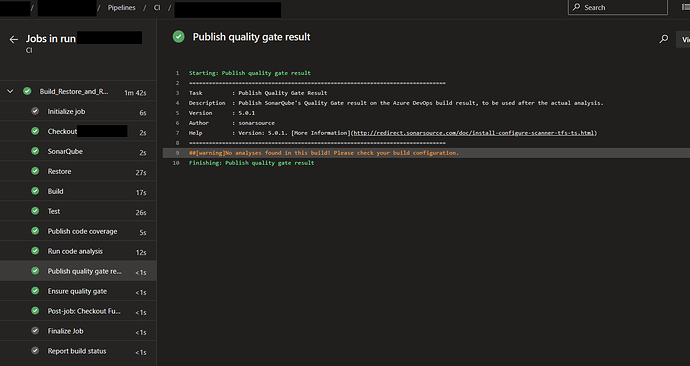690x366 pixels.
Task: Select Post-job: Checkout Fu... step
Action: [x=78, y=311]
